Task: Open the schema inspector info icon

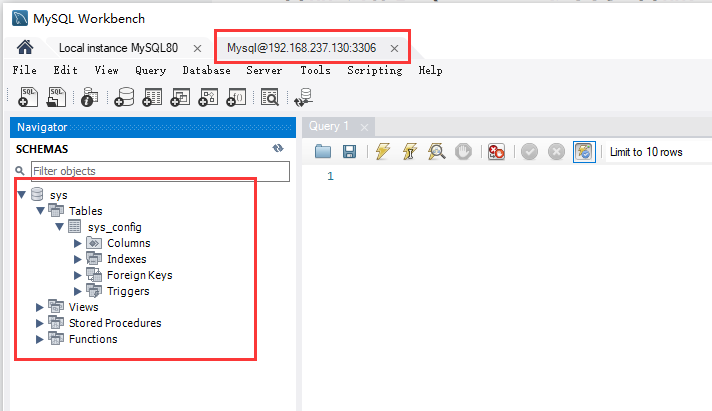Action: pos(89,97)
